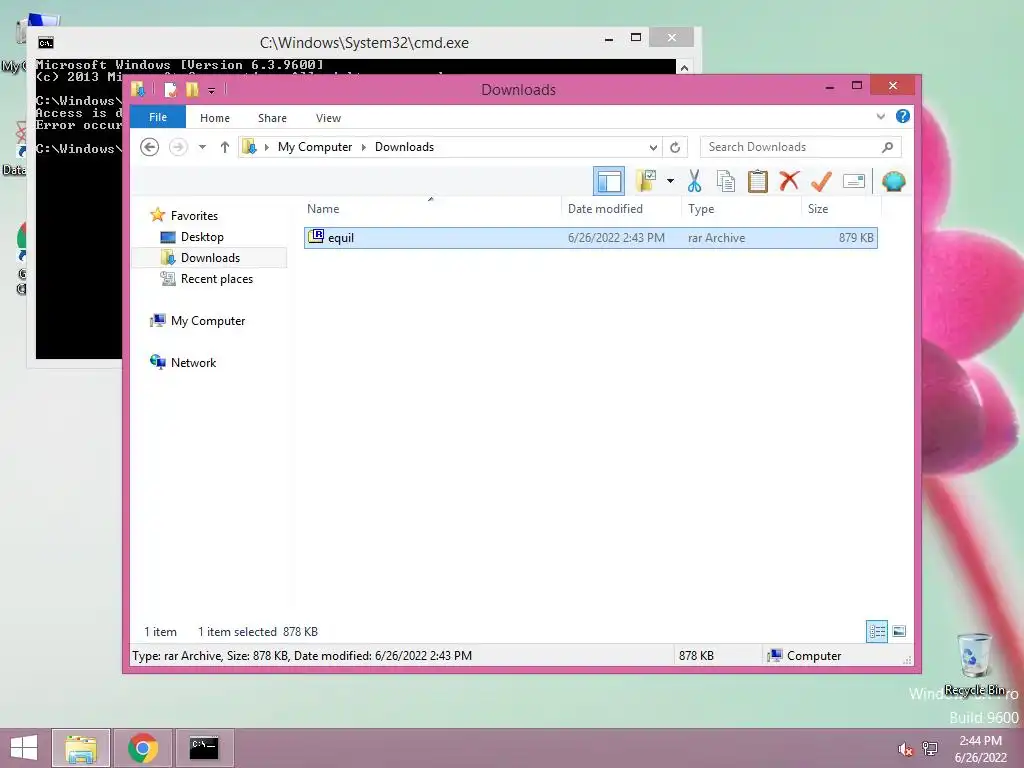
Task: Click the cmd.exe window system icon
Action: point(46,43)
